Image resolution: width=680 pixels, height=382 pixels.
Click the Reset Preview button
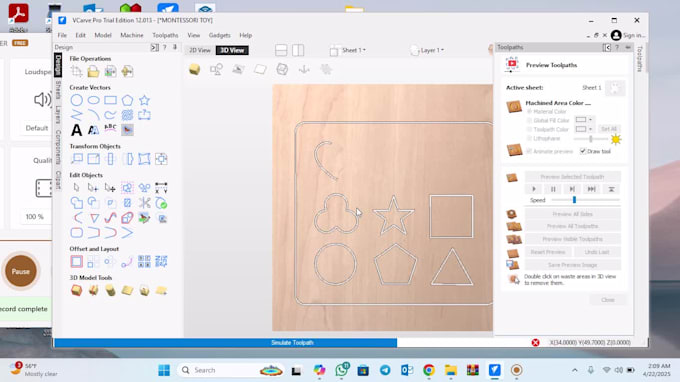548,252
